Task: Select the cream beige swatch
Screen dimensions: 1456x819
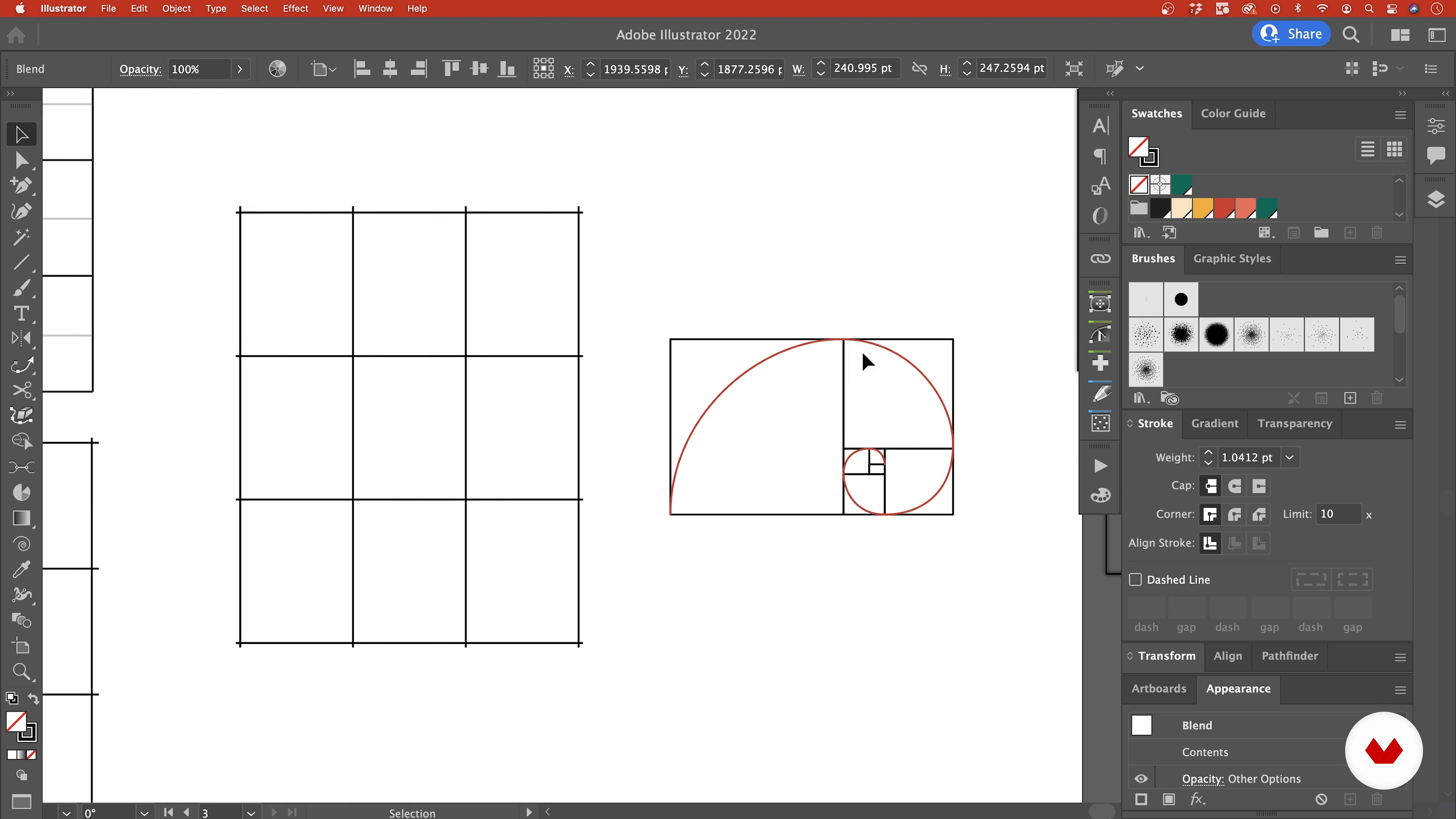Action: [x=1181, y=208]
